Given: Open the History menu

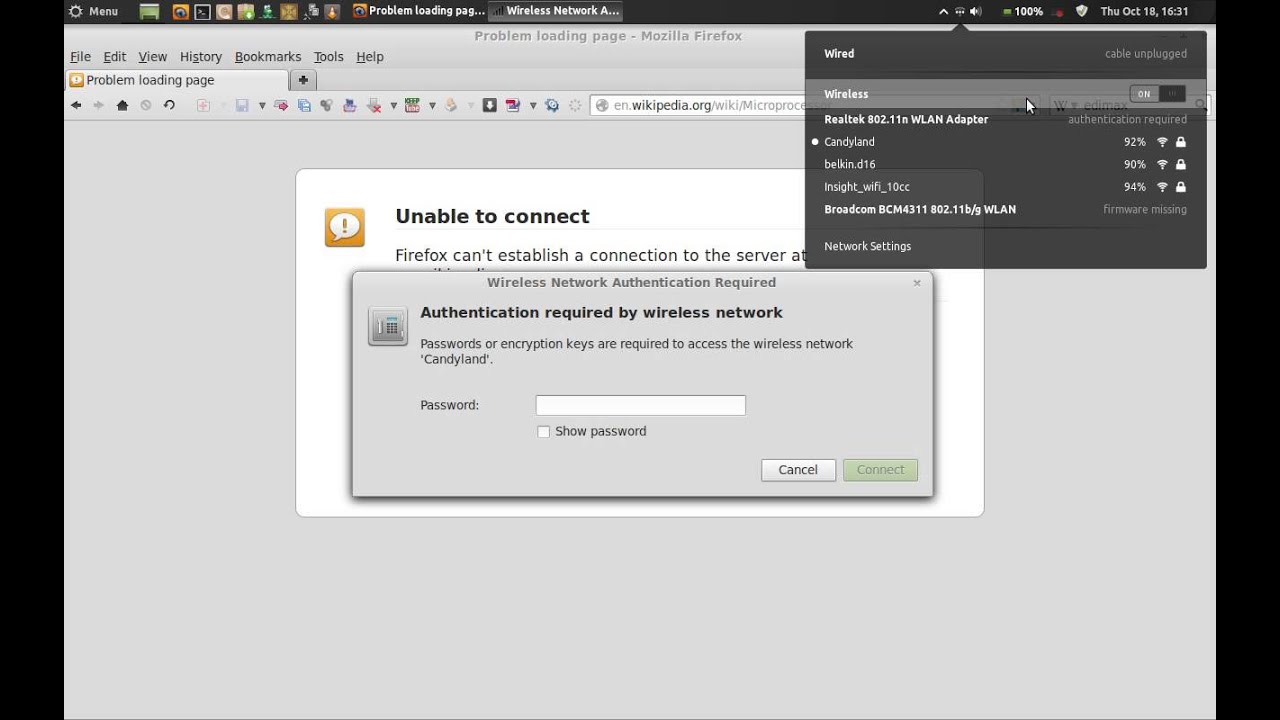Looking at the screenshot, I should pyautogui.click(x=201, y=57).
